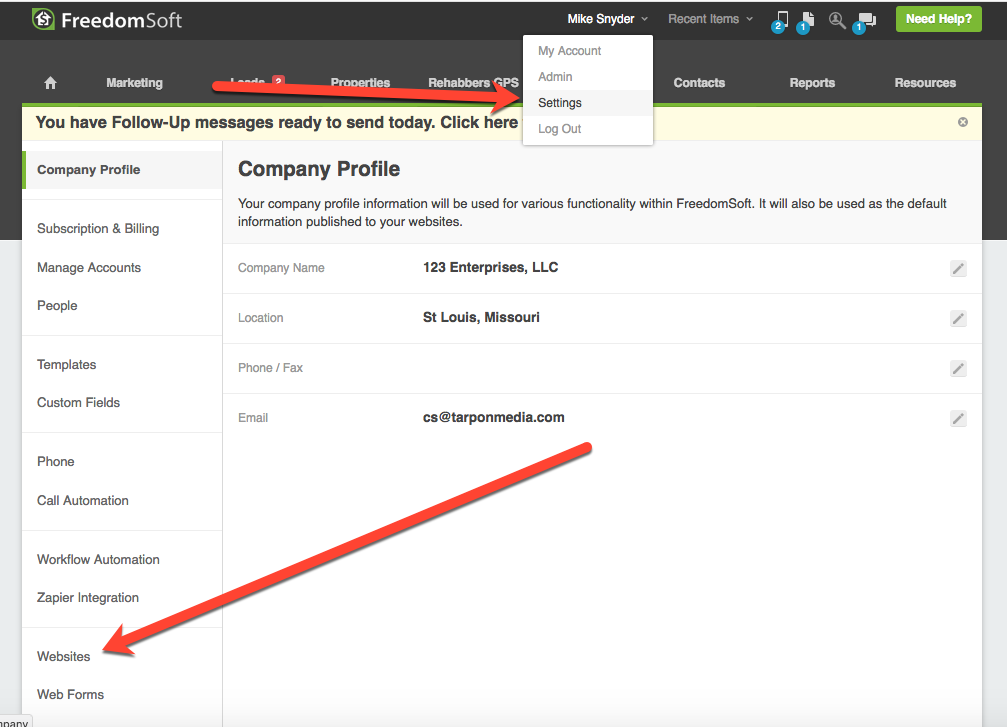Go to Subscription & Billing settings
This screenshot has width=1007, height=727.
click(x=98, y=228)
